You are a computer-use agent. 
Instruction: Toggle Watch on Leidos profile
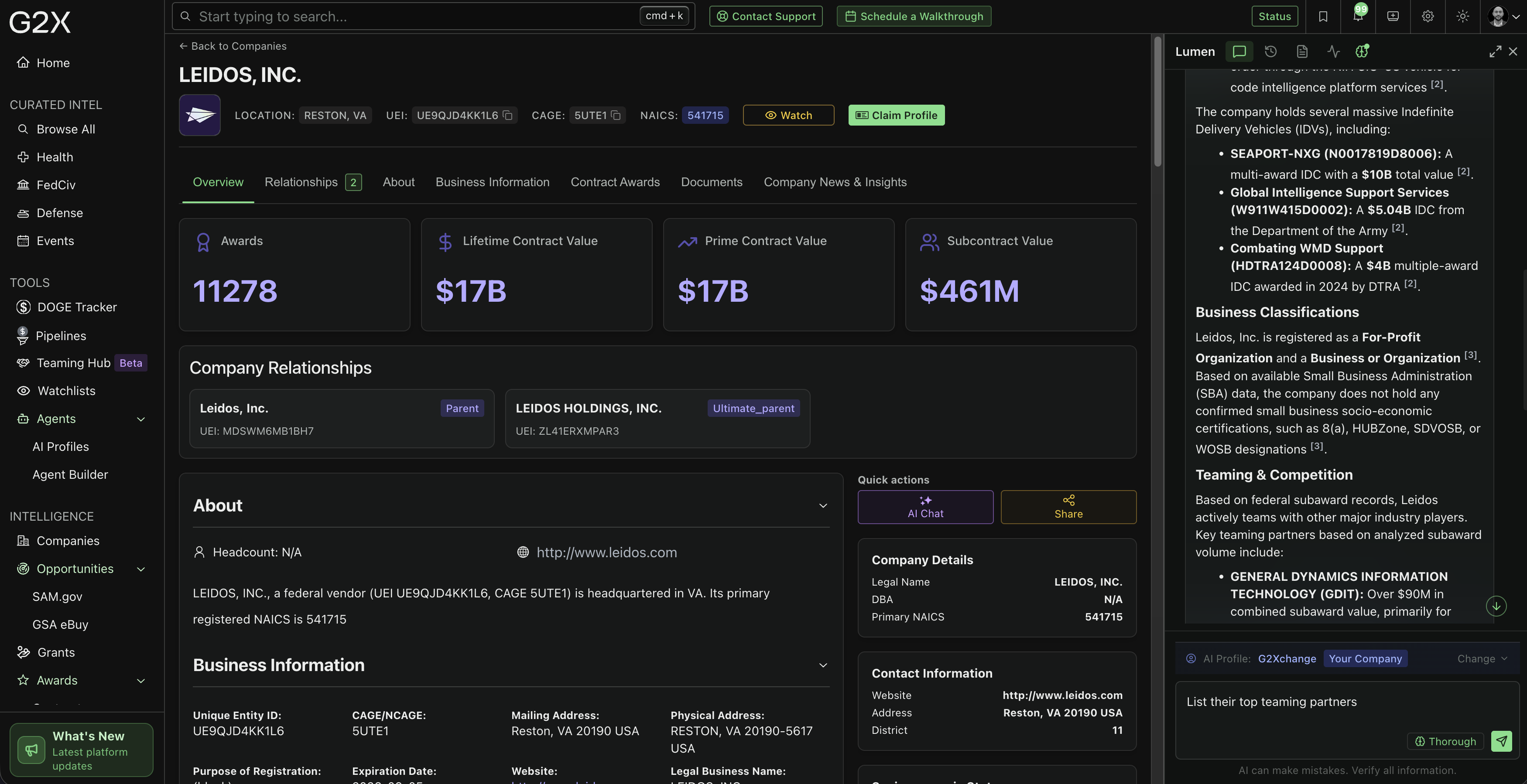point(788,115)
